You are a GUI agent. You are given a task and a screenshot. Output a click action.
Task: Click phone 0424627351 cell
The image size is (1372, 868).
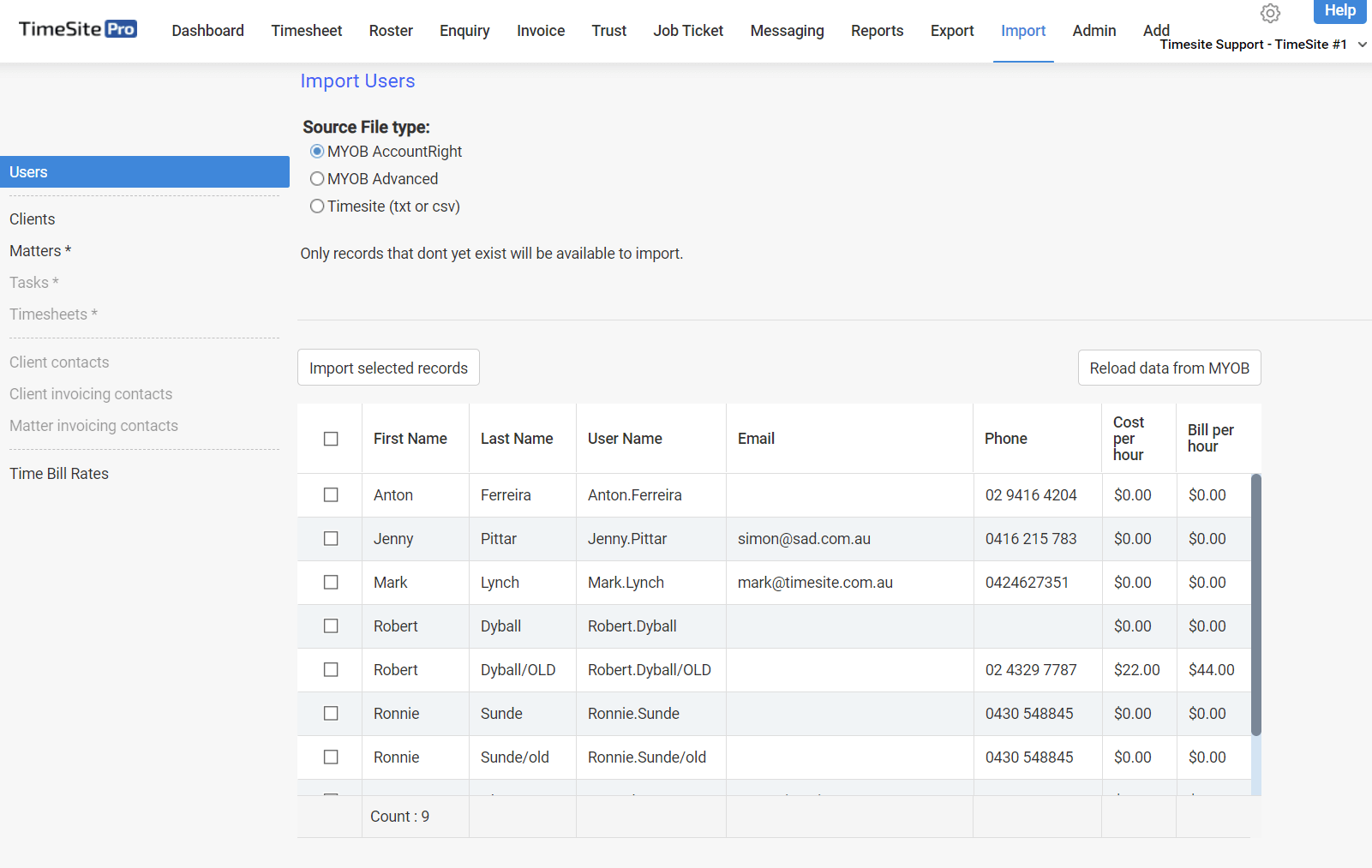point(1038,583)
